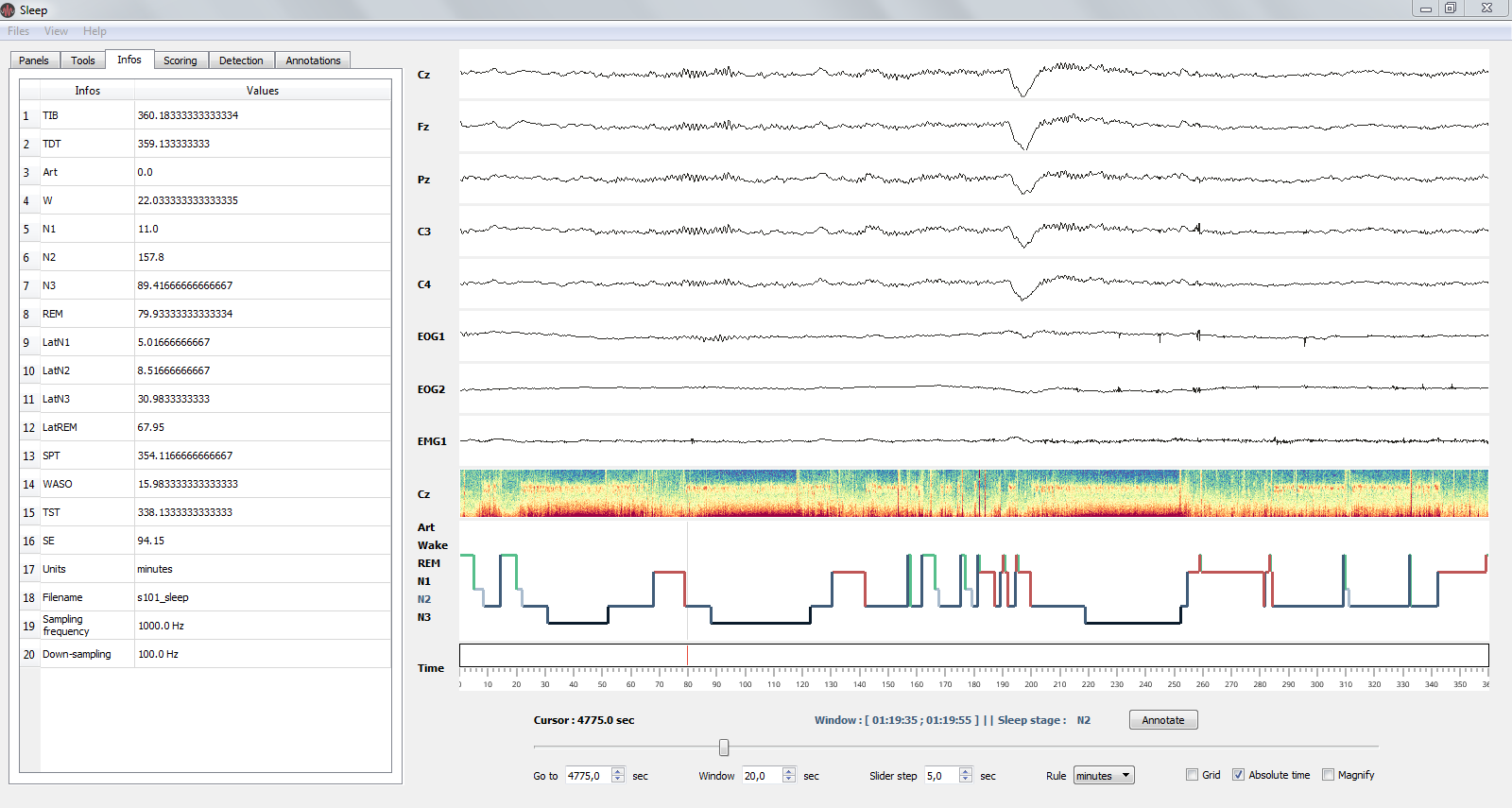The image size is (1512, 808).
Task: Select the SE value 94.15
Action: pos(151,541)
